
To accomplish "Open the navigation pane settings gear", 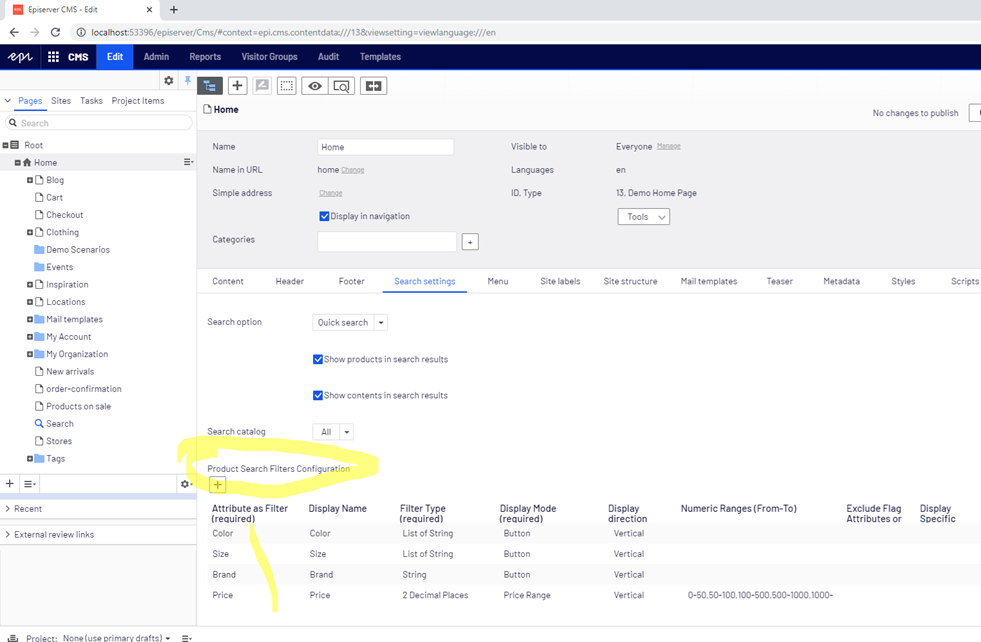I will tap(168, 80).
